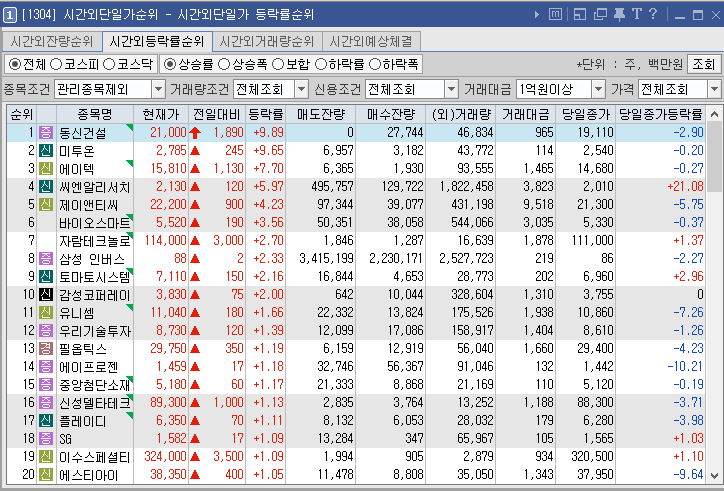Click the scrollbar down arrow
This screenshot has height=491, width=724.
click(714, 475)
